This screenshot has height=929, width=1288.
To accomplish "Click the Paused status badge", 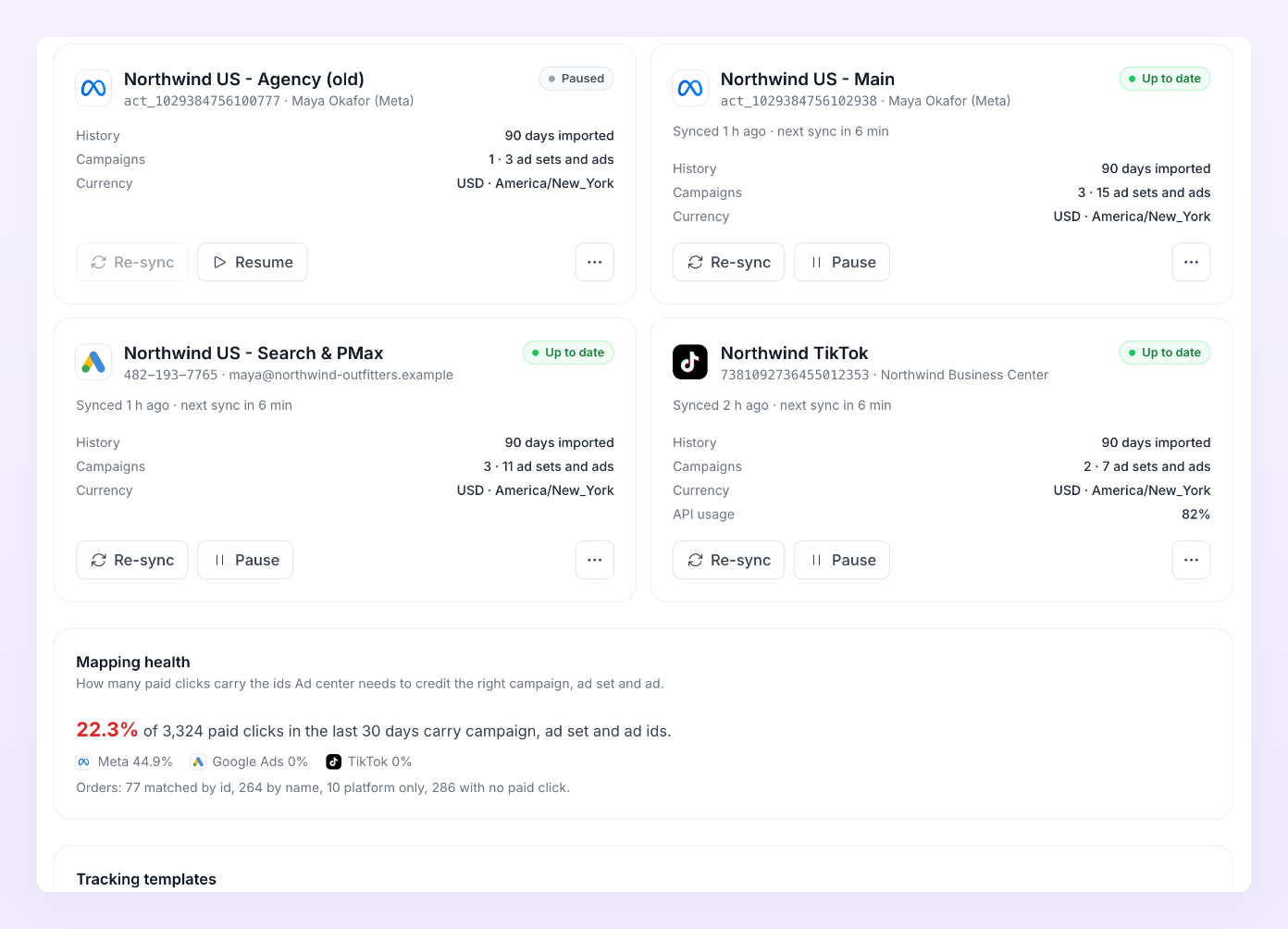I will coord(576,79).
